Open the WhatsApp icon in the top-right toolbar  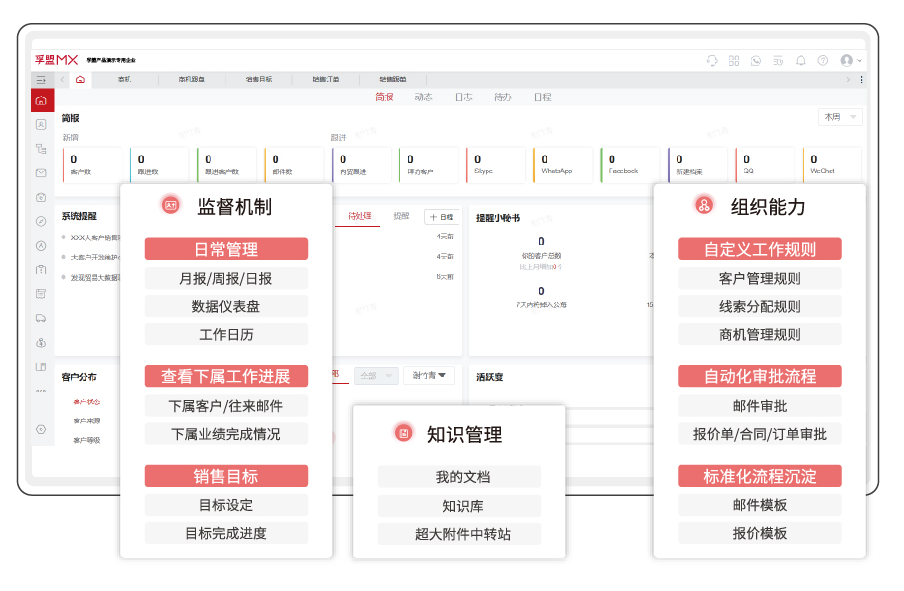point(756,61)
